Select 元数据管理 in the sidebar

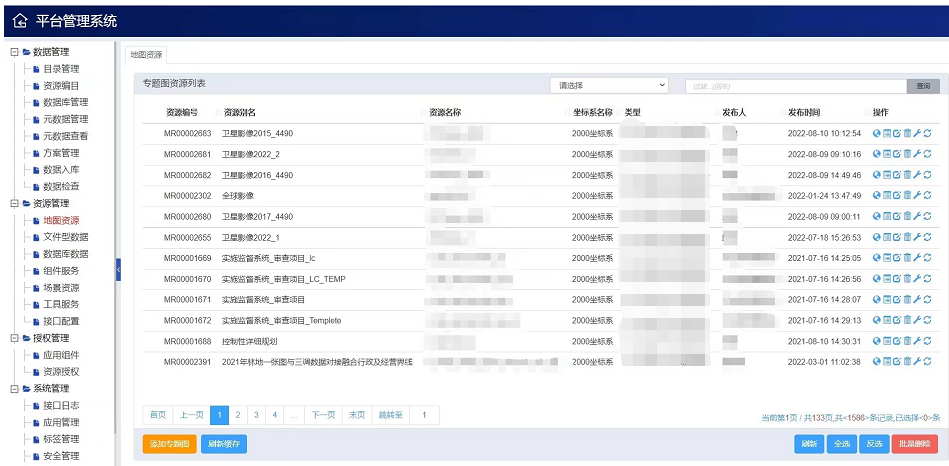pyautogui.click(x=65, y=119)
